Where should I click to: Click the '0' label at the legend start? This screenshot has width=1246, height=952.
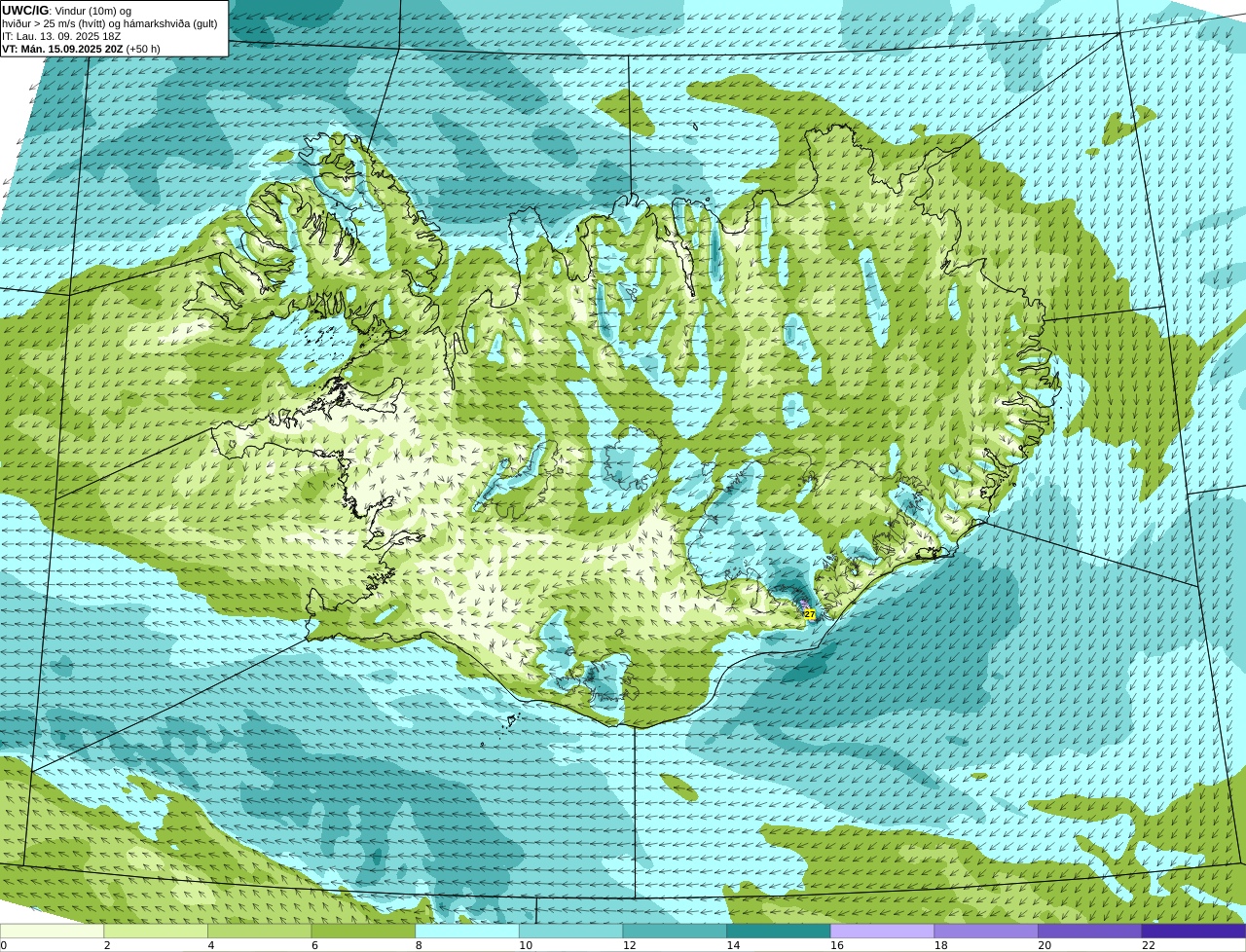(x=4, y=945)
